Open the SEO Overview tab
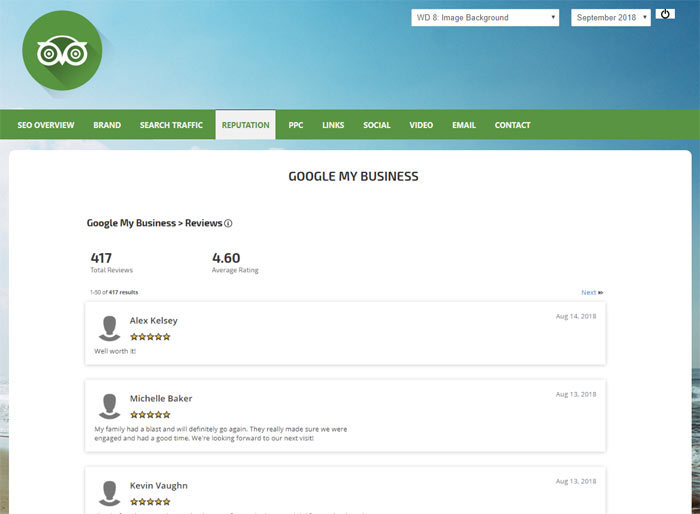 (46, 125)
